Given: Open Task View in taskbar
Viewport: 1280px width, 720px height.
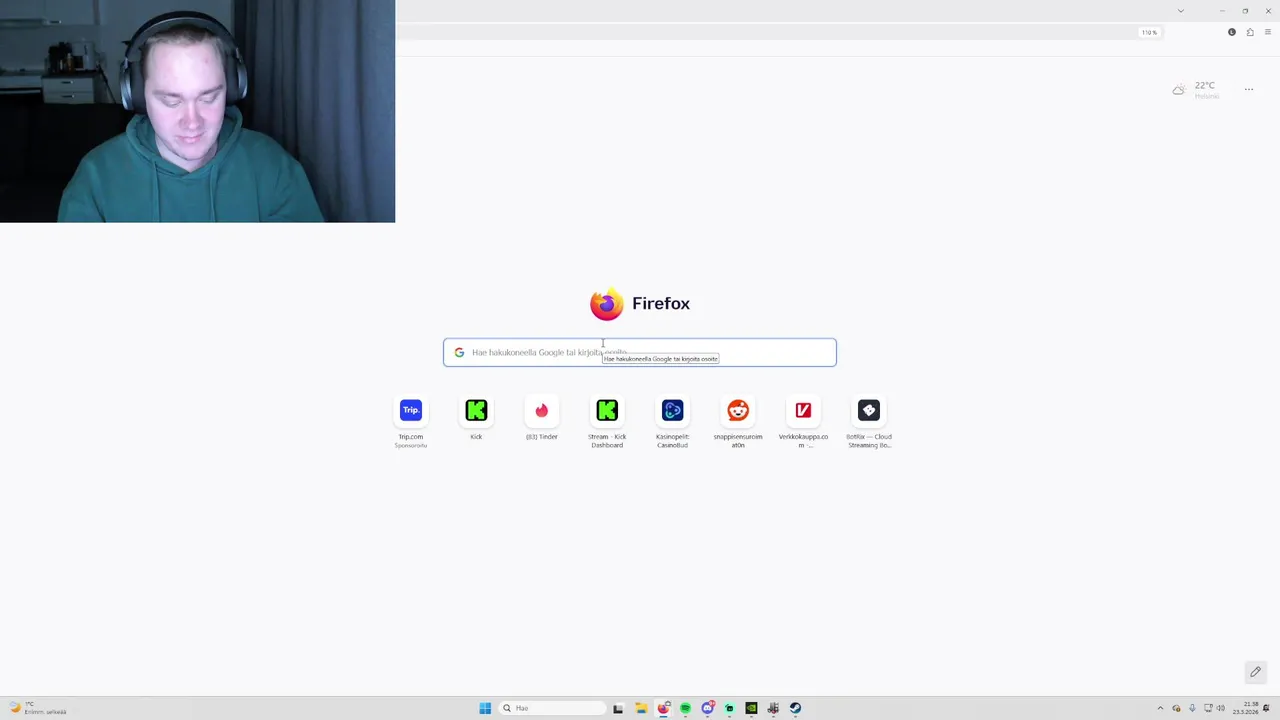Looking at the screenshot, I should 618,708.
